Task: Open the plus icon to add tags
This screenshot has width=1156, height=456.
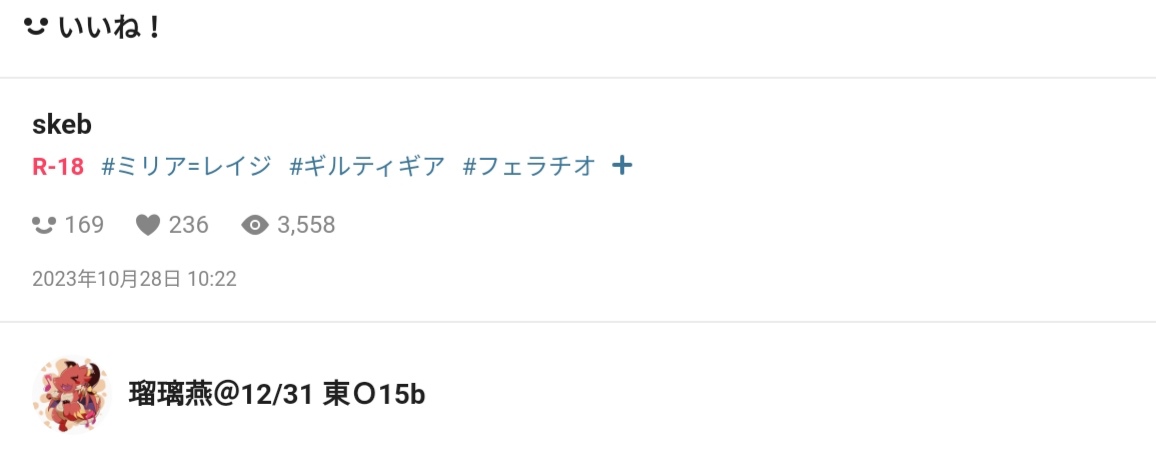Action: coord(622,166)
